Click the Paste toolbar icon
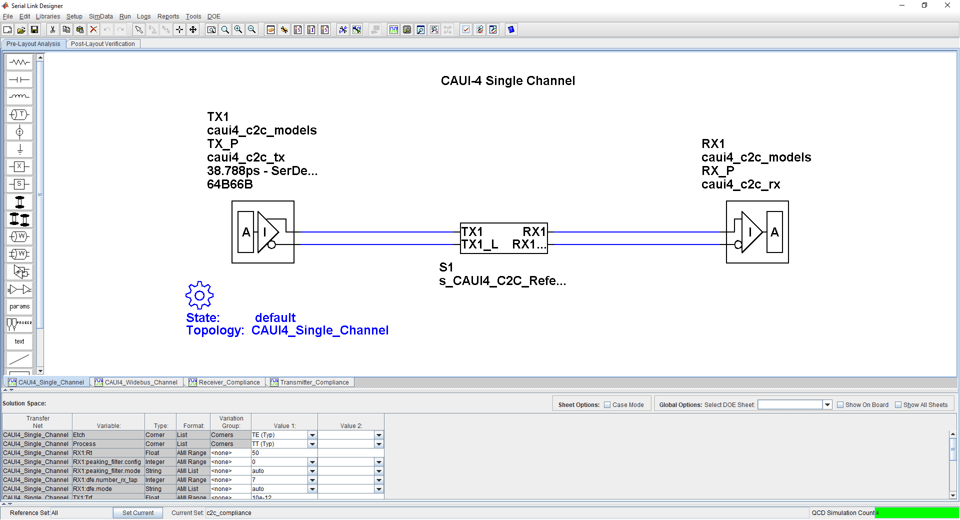Screen dimensions: 960x520 tap(80, 29)
